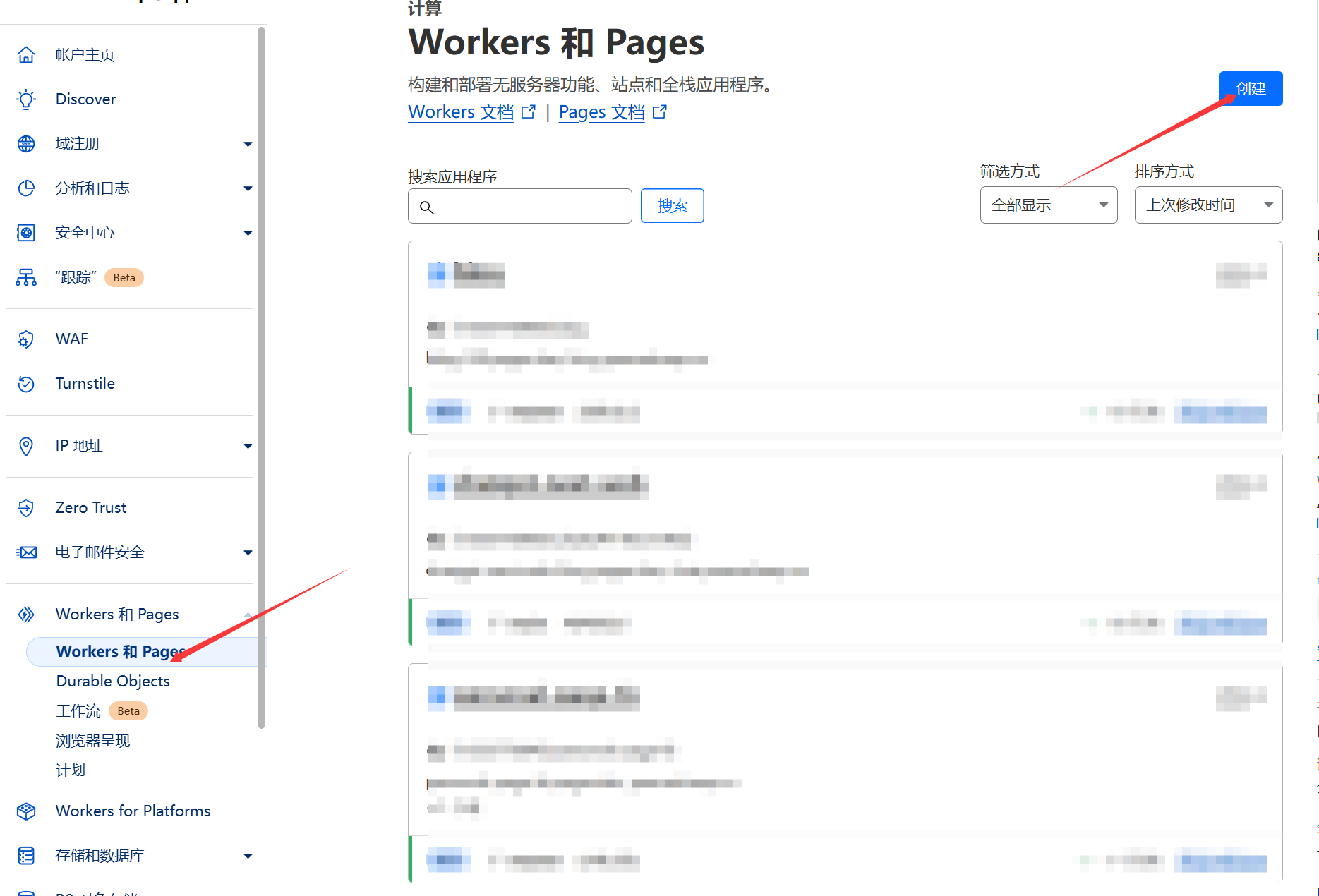Image resolution: width=1319 pixels, height=896 pixels.
Task: Open 工作流 Beta sub-item
Action: pyautogui.click(x=102, y=711)
